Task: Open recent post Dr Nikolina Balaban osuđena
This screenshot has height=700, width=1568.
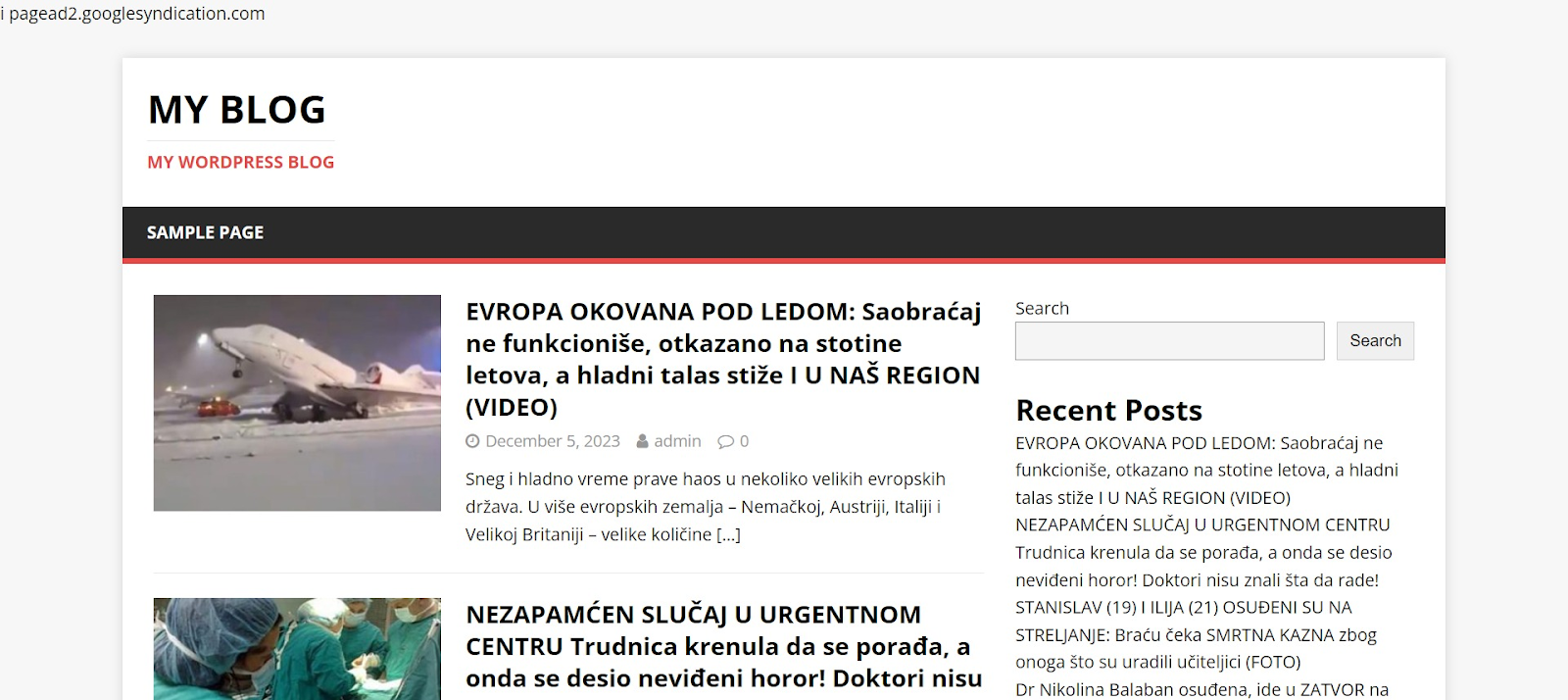Action: (1202, 689)
